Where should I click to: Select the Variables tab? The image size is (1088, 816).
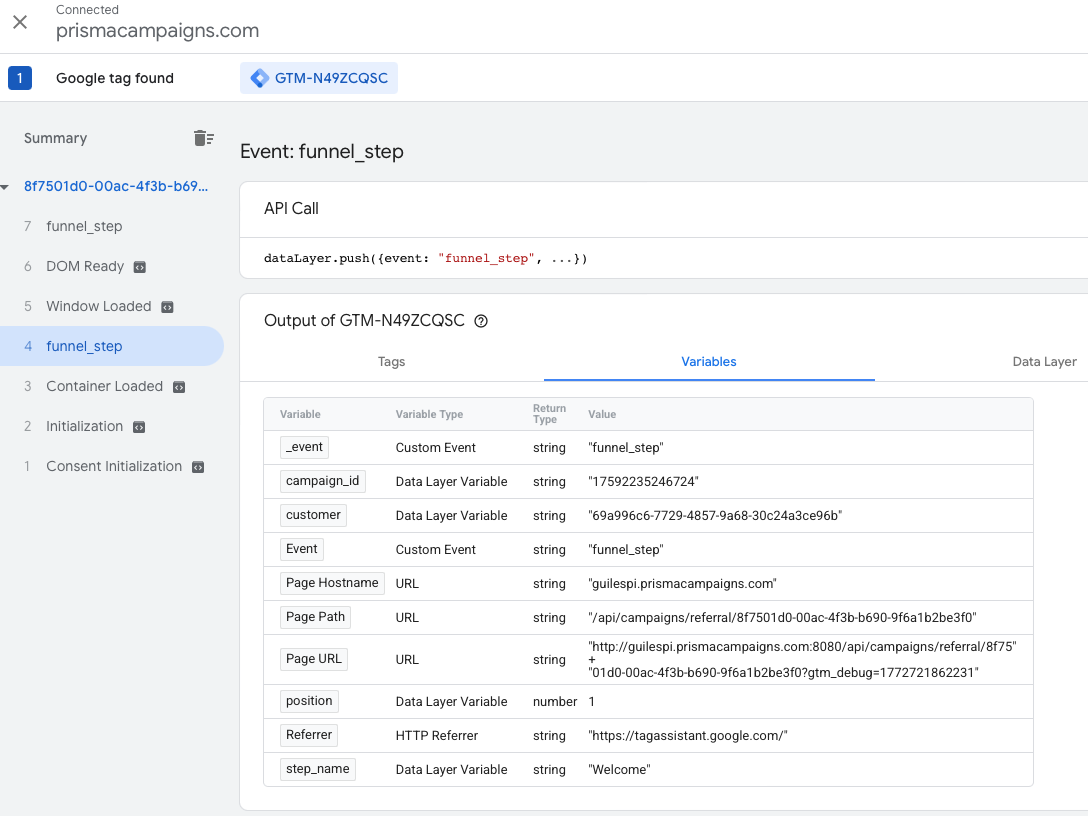click(x=708, y=362)
